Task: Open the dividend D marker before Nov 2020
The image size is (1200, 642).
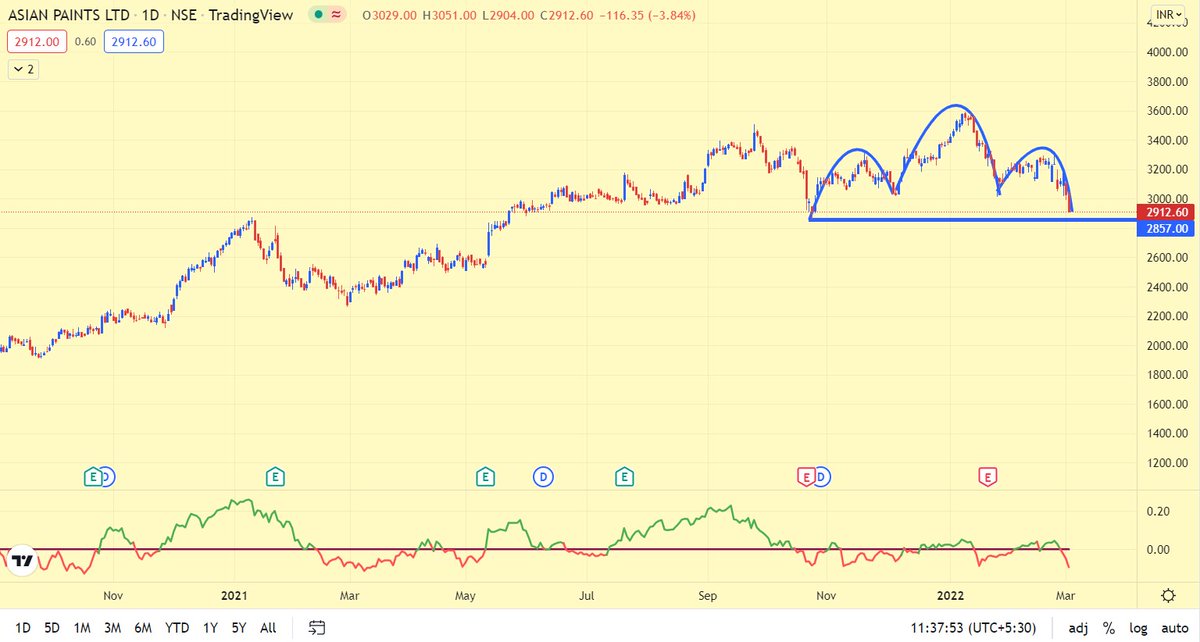Action: click(x=107, y=477)
